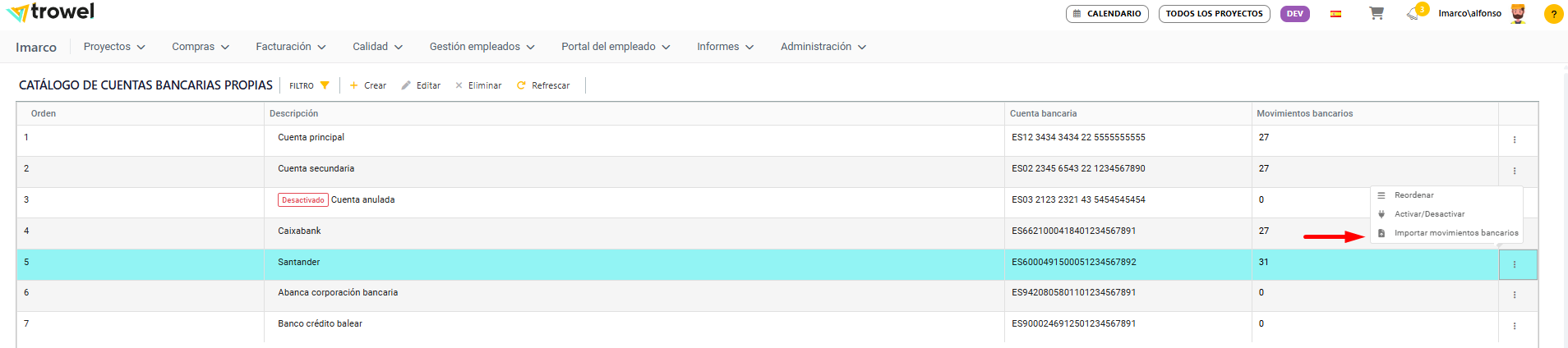Open the Administración dropdown menu
Screen dimensions: 1568x348
click(x=823, y=47)
